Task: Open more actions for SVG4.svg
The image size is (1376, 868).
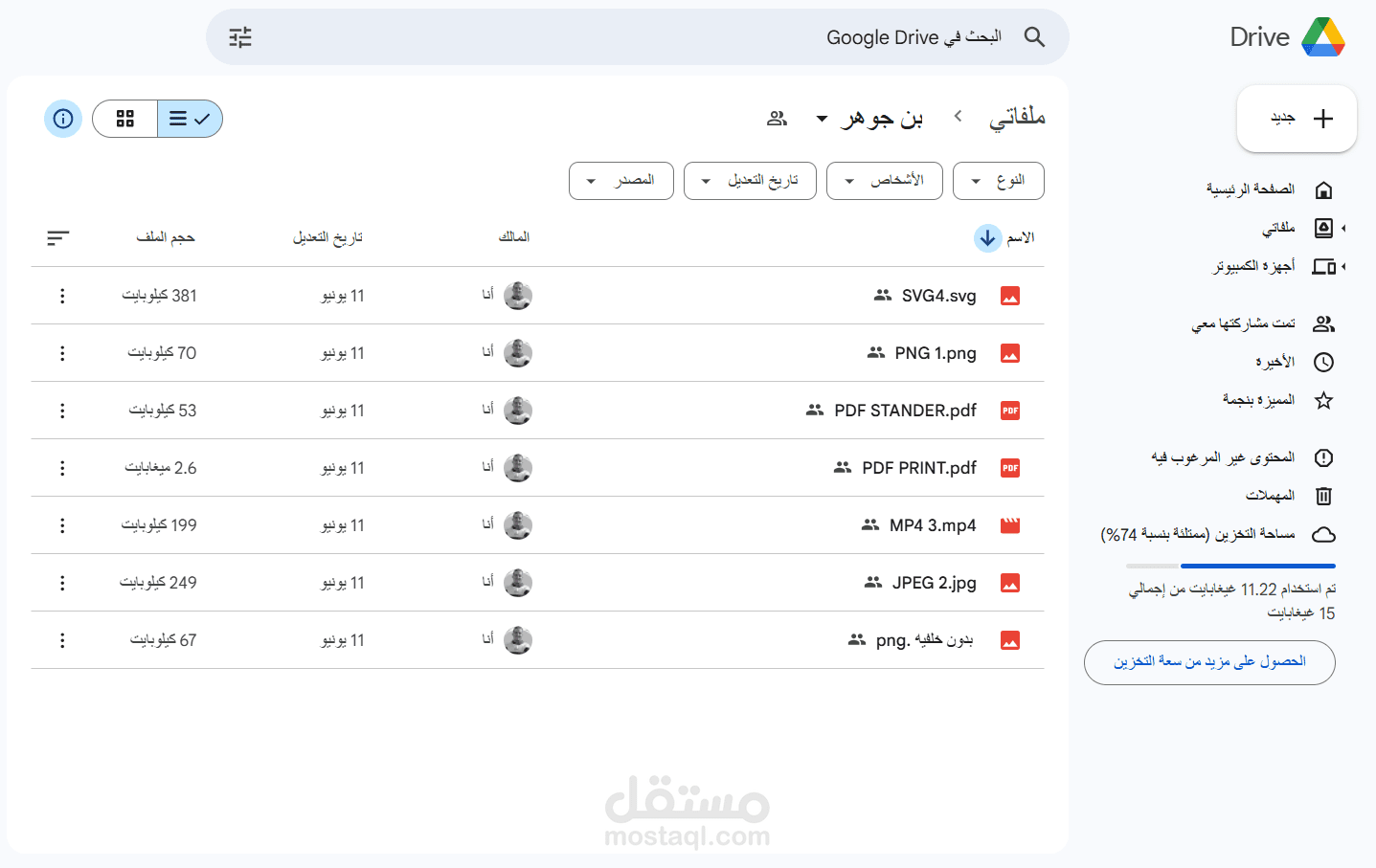Action: 62,296
